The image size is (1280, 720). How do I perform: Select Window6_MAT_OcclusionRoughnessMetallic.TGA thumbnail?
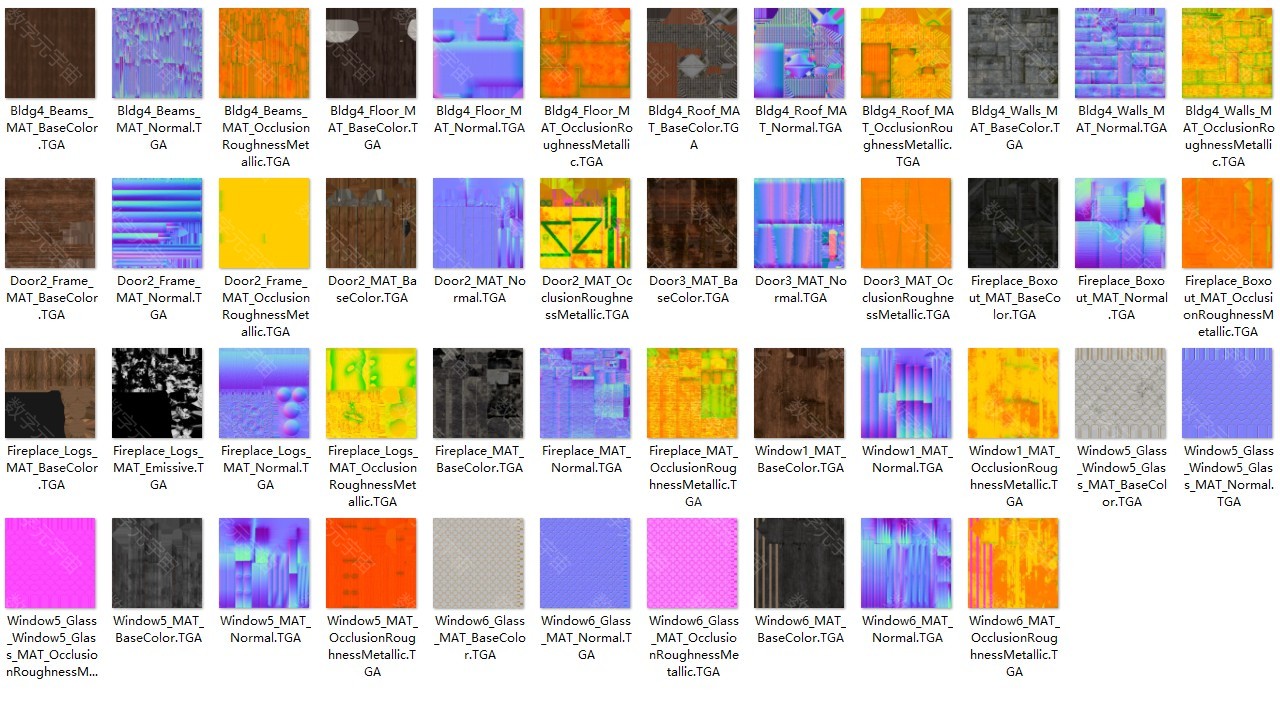tap(1013, 563)
